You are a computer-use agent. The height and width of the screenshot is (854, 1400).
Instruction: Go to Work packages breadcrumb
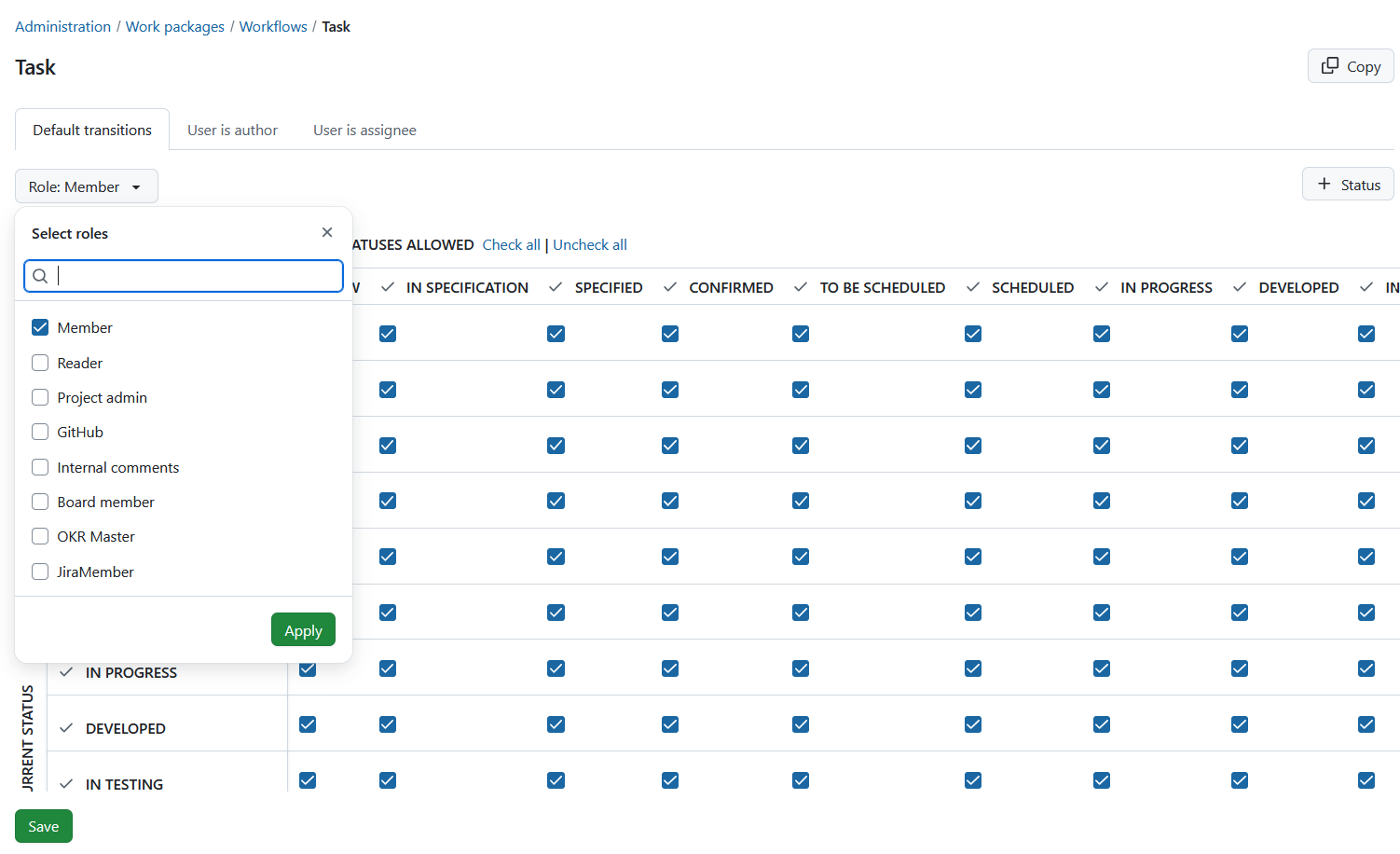(175, 26)
